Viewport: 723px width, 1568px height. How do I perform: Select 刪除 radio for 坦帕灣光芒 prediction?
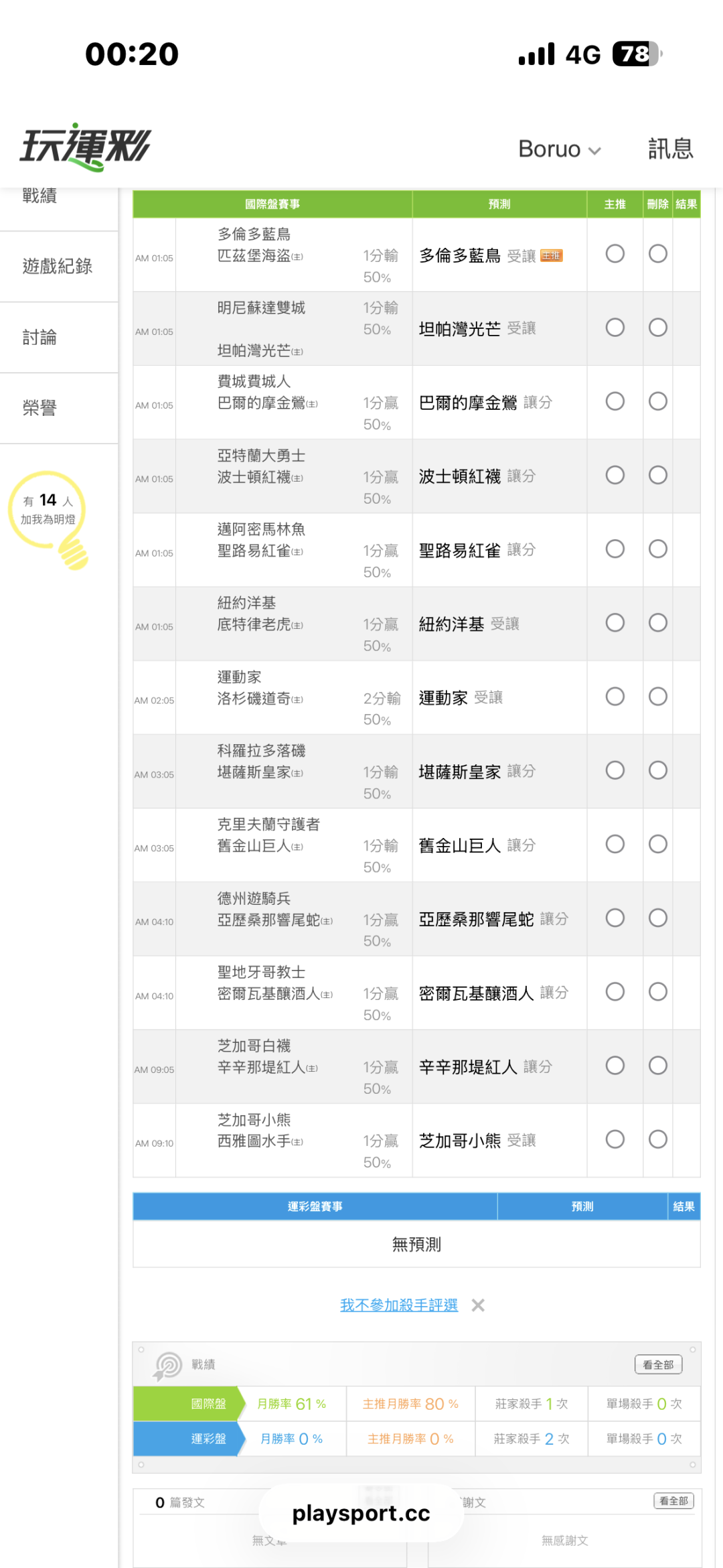(x=657, y=328)
